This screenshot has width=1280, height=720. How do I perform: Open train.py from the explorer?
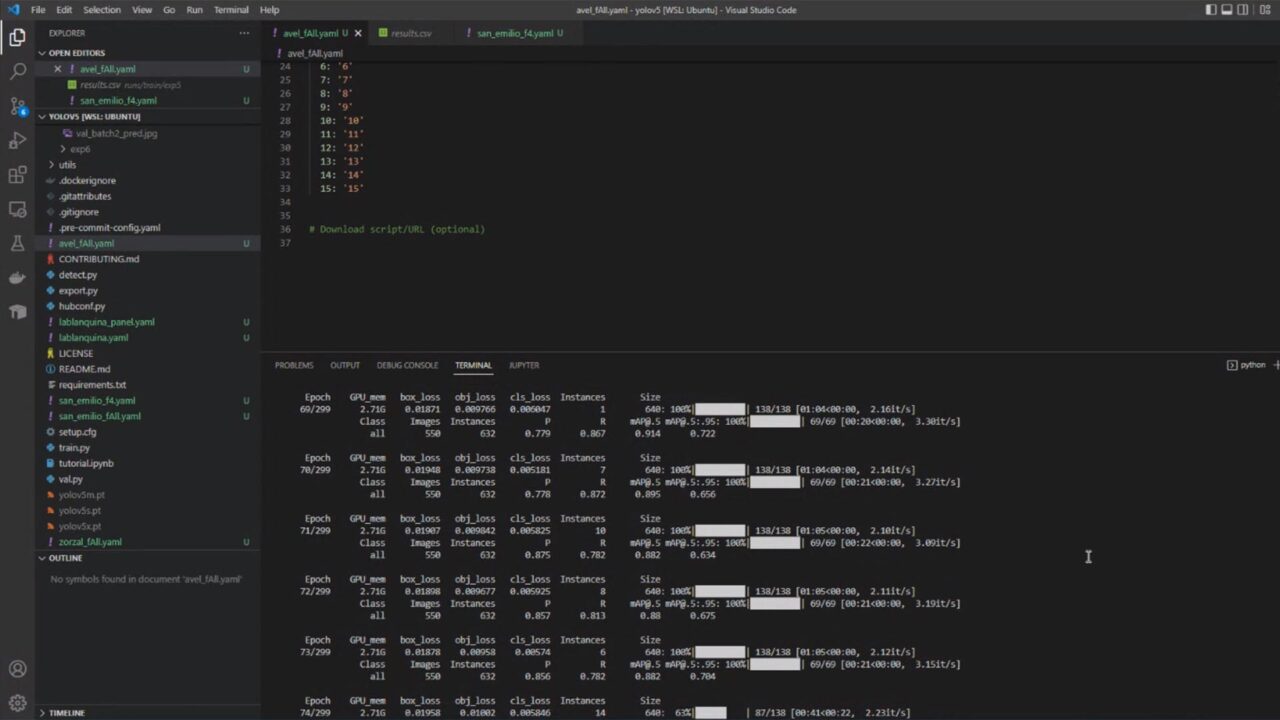point(74,448)
